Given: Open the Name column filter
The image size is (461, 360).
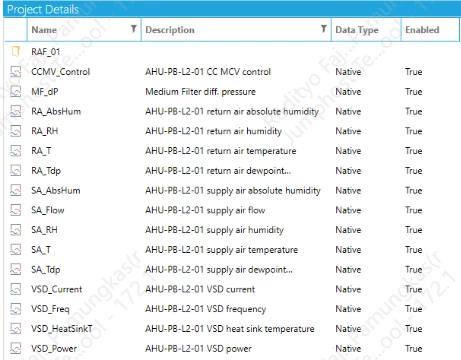Looking at the screenshot, I should point(134,29).
